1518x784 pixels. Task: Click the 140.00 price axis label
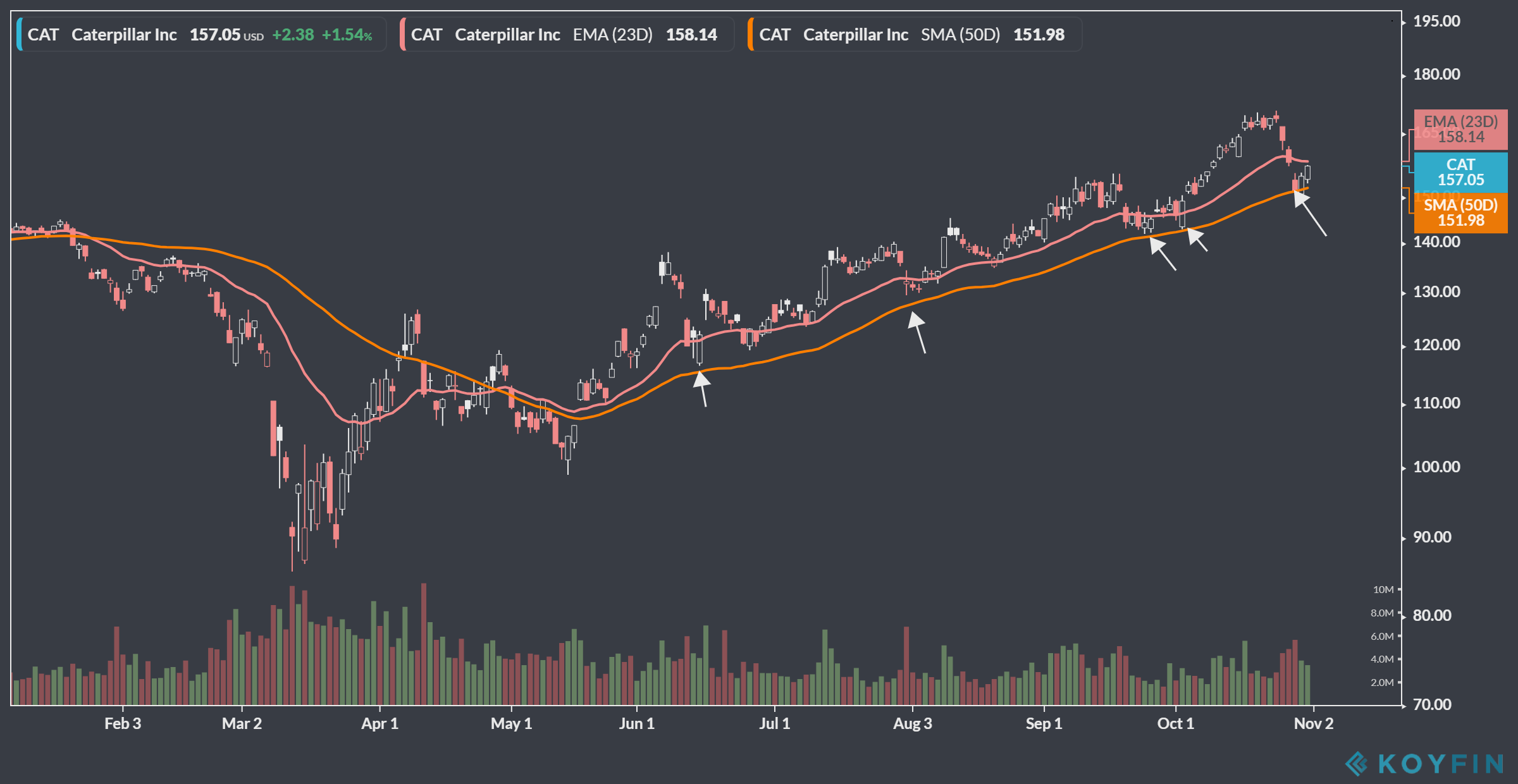click(1436, 242)
